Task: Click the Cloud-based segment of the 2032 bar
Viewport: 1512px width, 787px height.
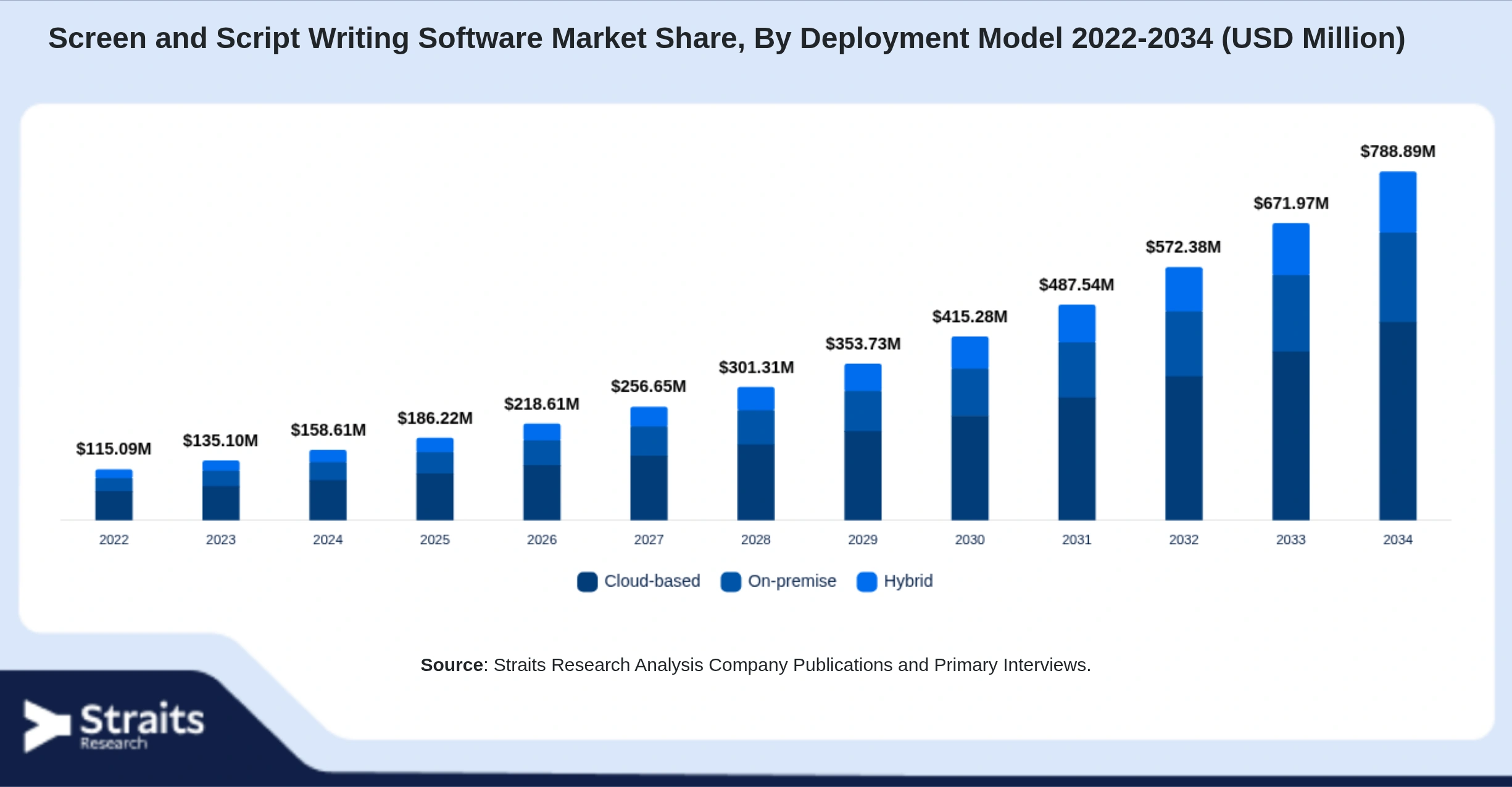Action: tap(1184, 448)
